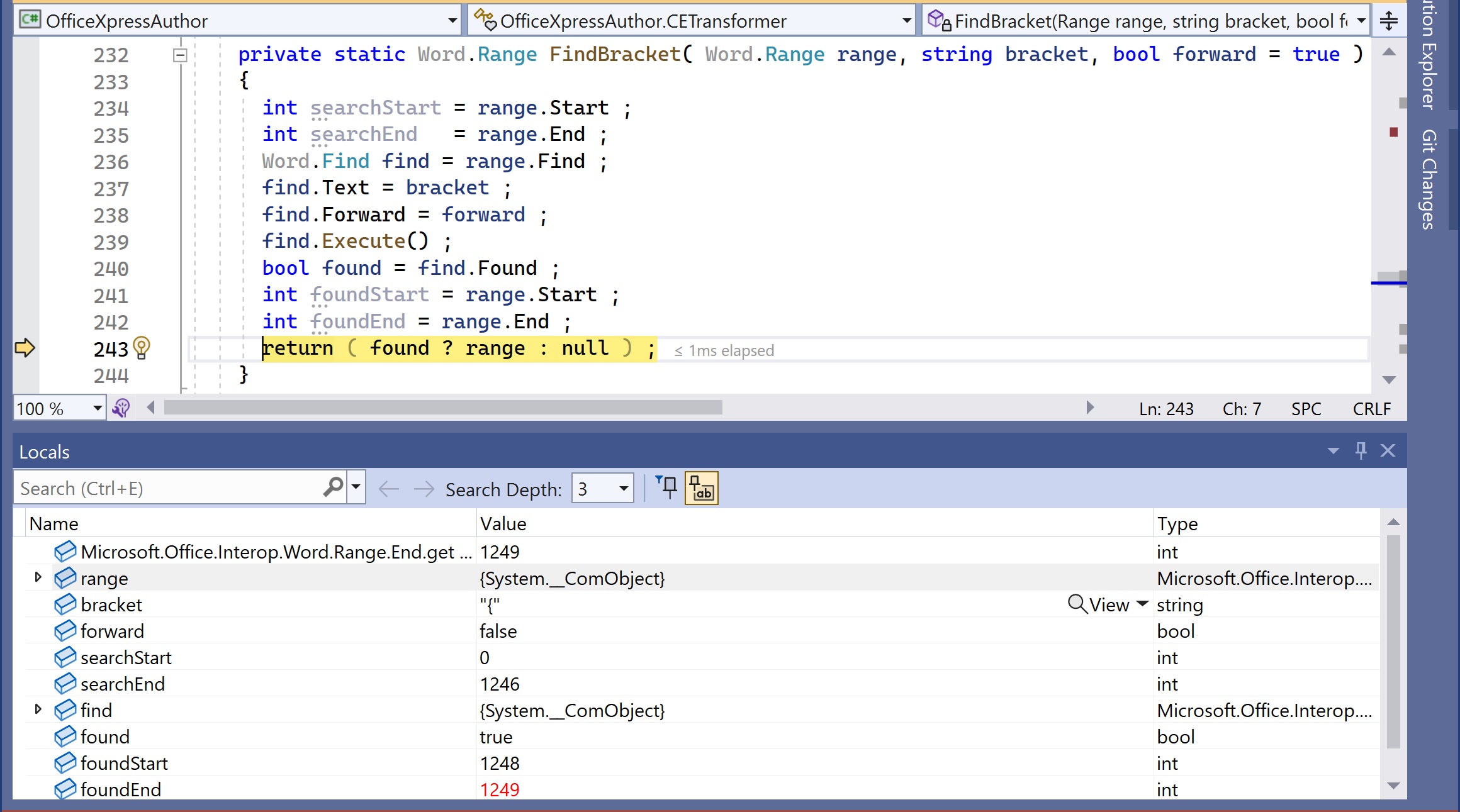Click the Locals vertical scroll down arrow
Image resolution: width=1460 pixels, height=812 pixels.
[1393, 786]
